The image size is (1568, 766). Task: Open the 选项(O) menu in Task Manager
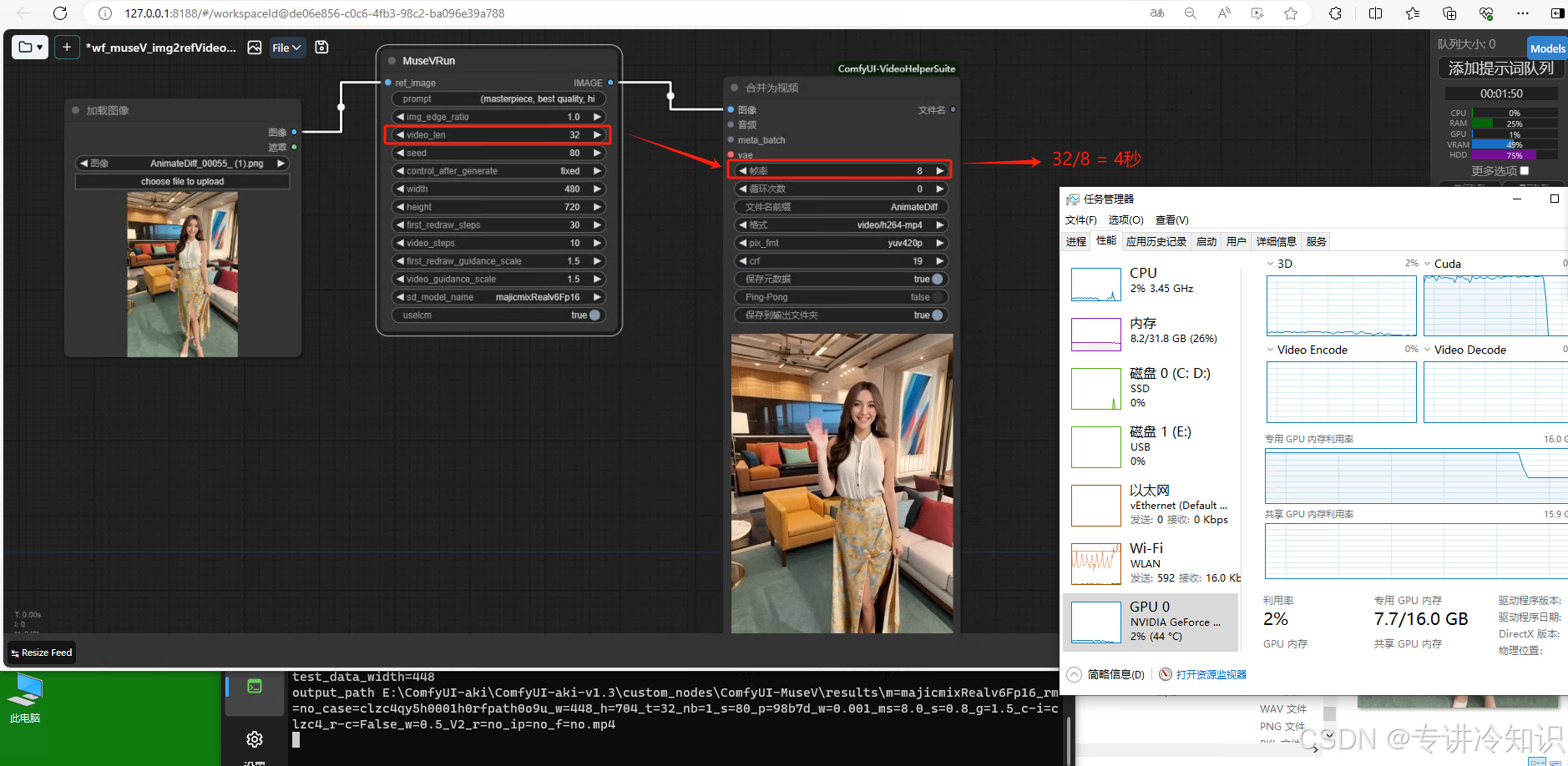point(1125,220)
